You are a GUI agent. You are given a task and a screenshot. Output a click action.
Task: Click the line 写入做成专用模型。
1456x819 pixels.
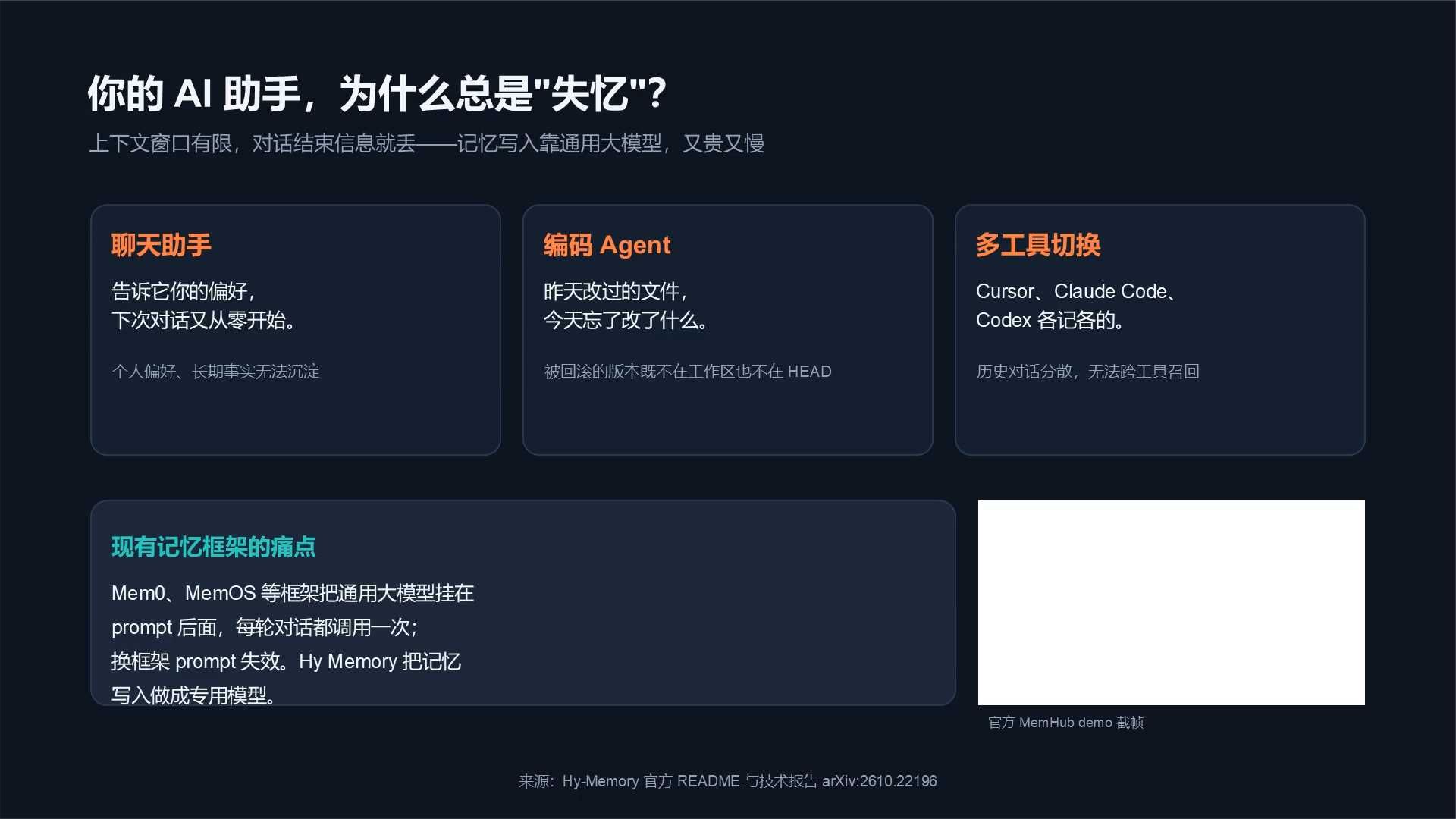[x=194, y=695]
